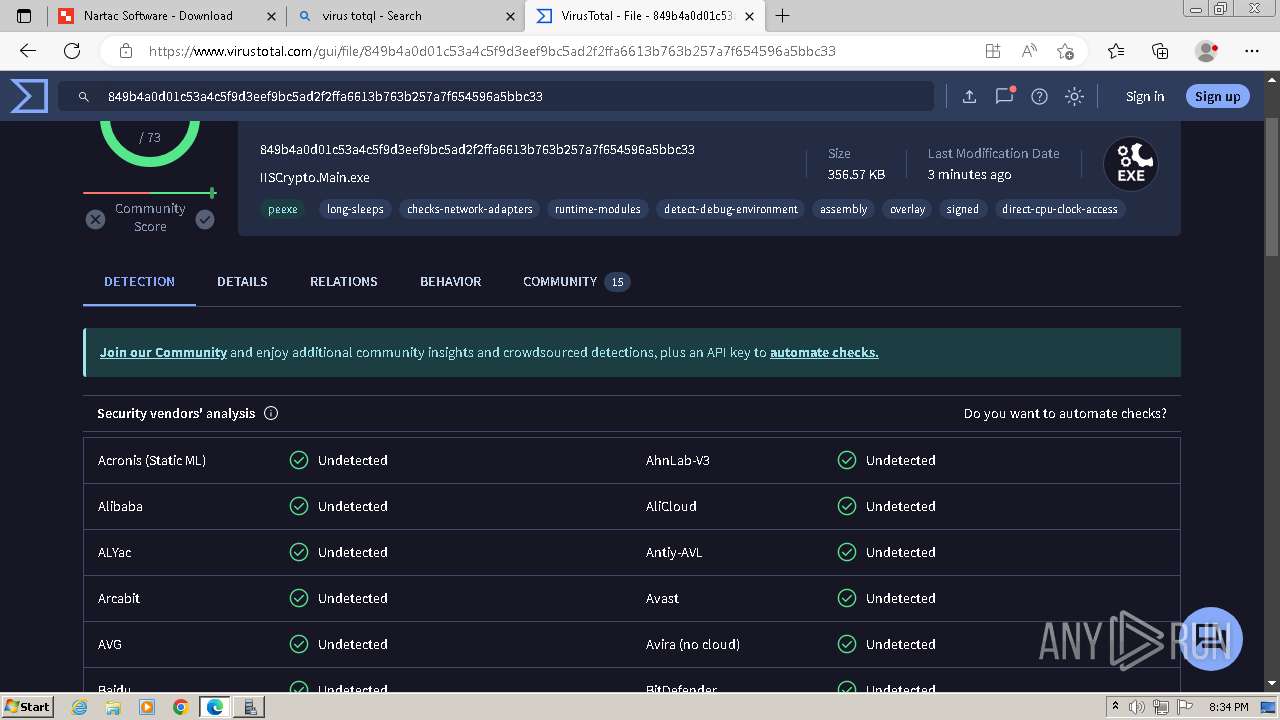Click the Acronis (Static ML) vendor name
1280x720 pixels.
tap(152, 461)
